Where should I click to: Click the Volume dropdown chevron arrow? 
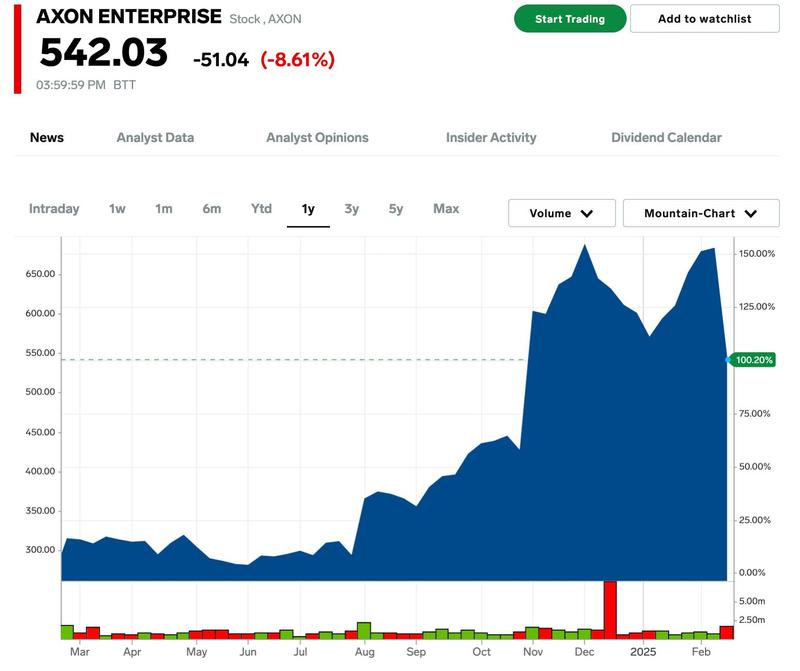click(586, 213)
